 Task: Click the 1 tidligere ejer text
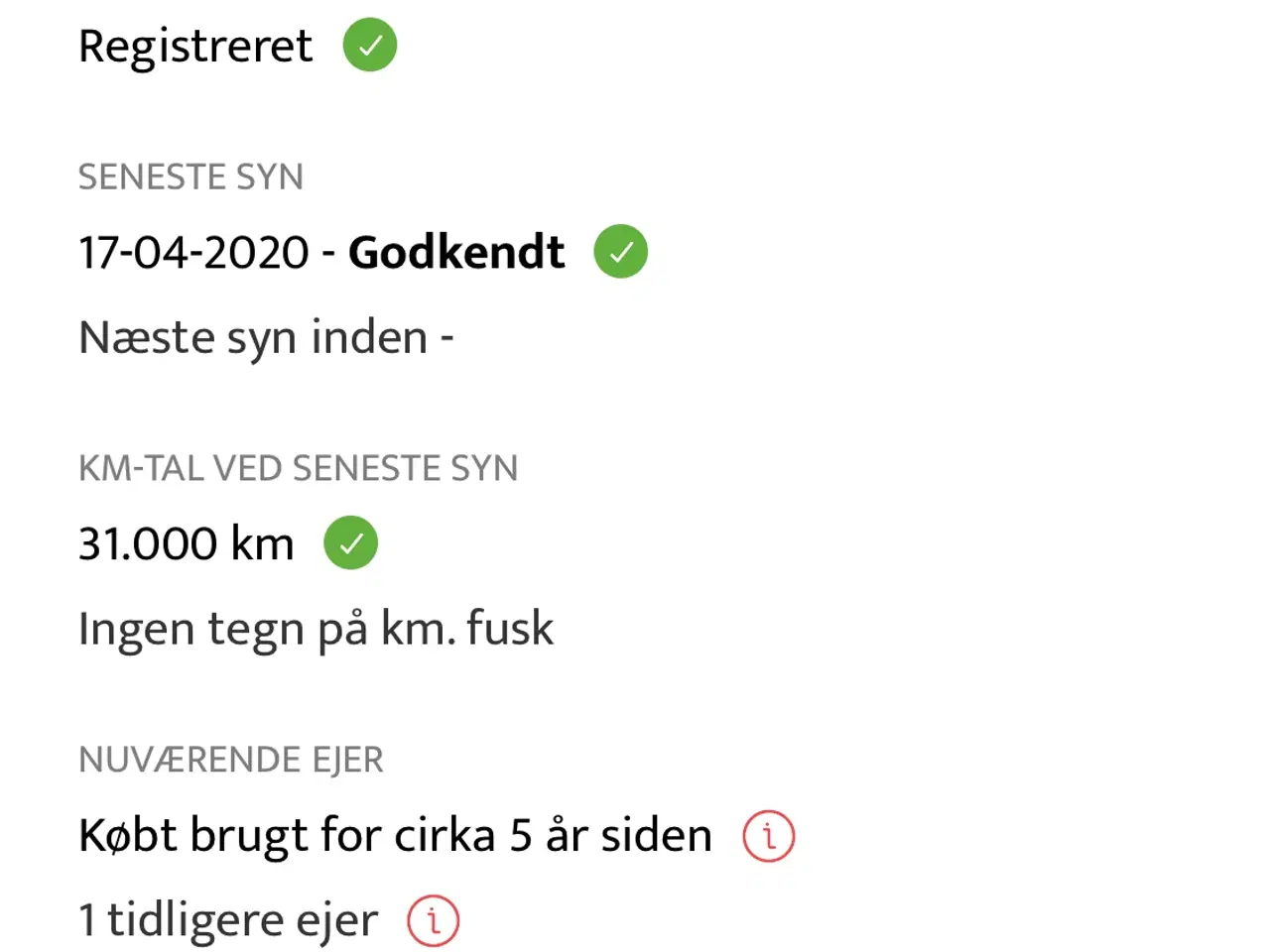coord(228,922)
